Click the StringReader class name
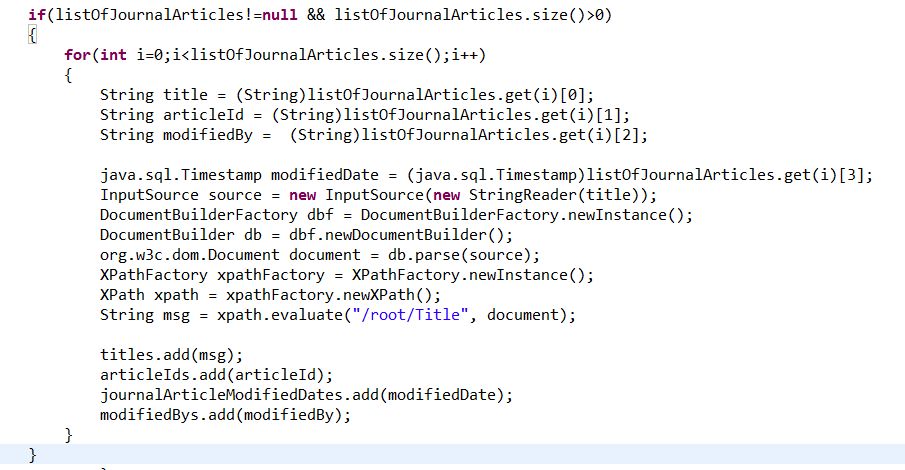The image size is (905, 470). pyautogui.click(x=486, y=195)
